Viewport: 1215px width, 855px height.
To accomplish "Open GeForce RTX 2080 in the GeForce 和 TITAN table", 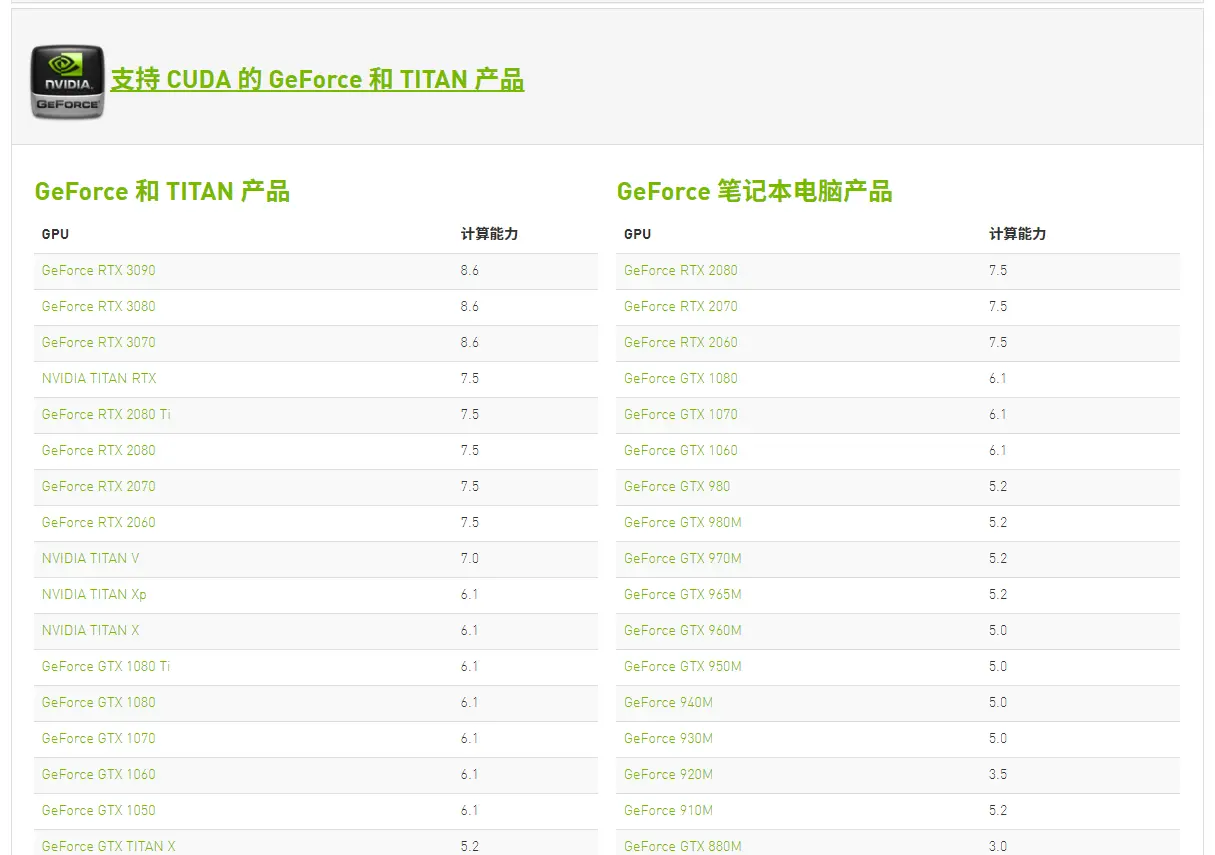I will point(99,450).
